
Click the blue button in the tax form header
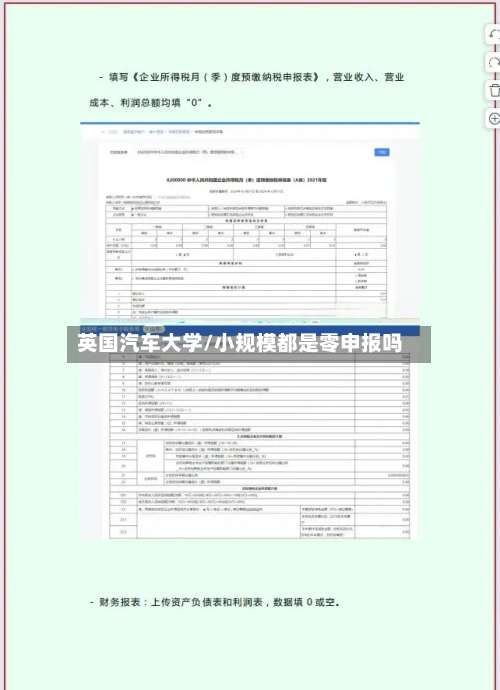382,152
